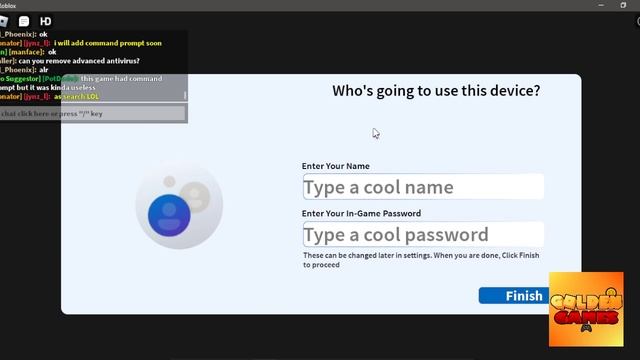Restore down the Roblox window

pyautogui.click(x=623, y=5)
